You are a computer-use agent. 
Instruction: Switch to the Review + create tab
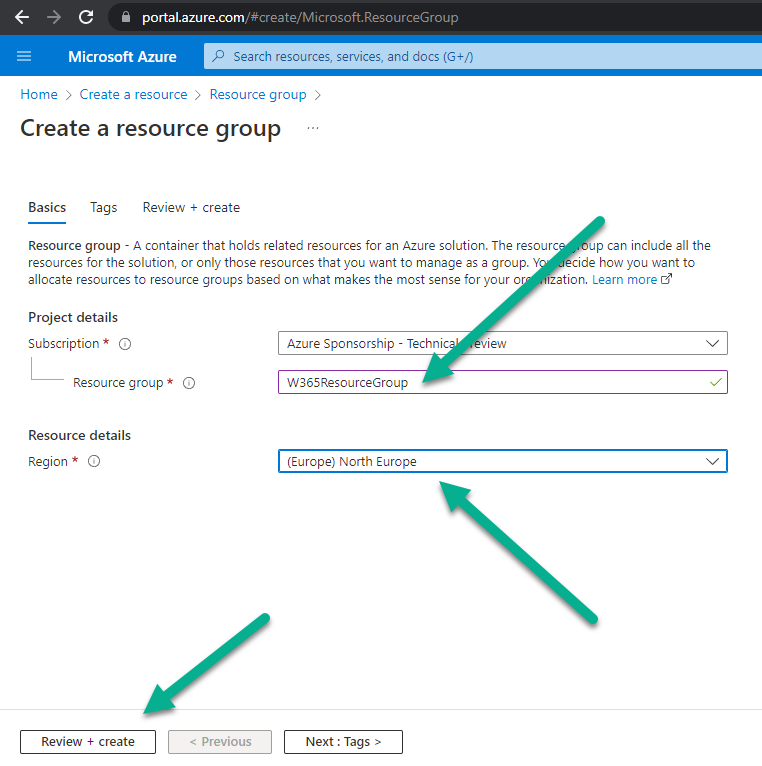tap(191, 208)
